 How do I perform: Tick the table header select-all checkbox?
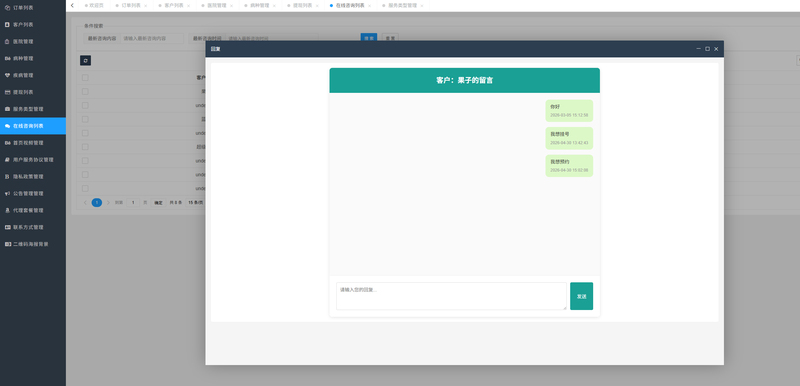85,78
